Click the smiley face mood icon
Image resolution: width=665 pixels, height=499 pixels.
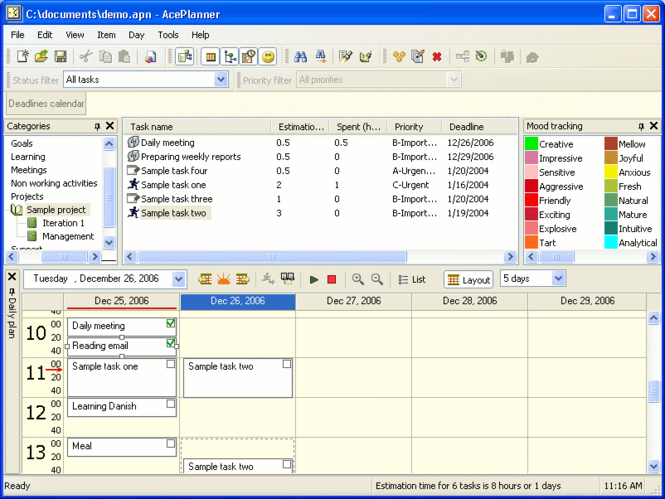268,56
